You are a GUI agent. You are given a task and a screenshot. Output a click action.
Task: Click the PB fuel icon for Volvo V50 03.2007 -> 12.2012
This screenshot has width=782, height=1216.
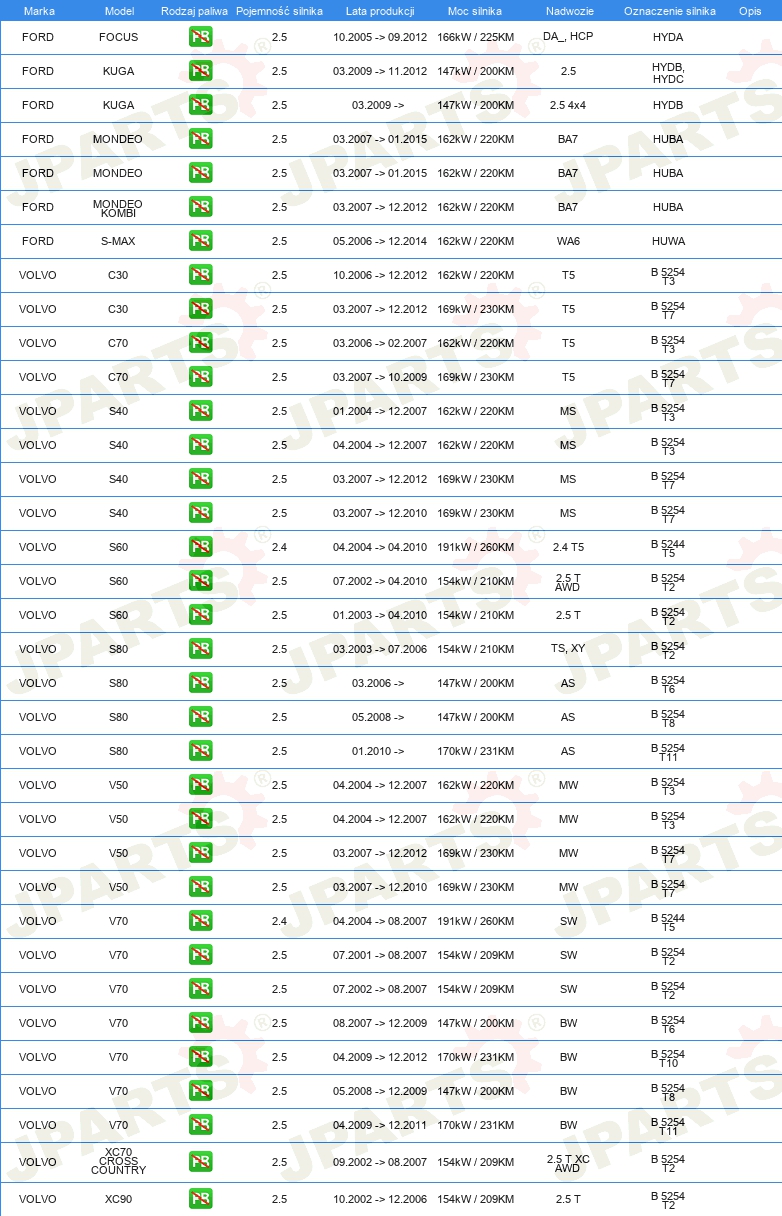point(200,853)
